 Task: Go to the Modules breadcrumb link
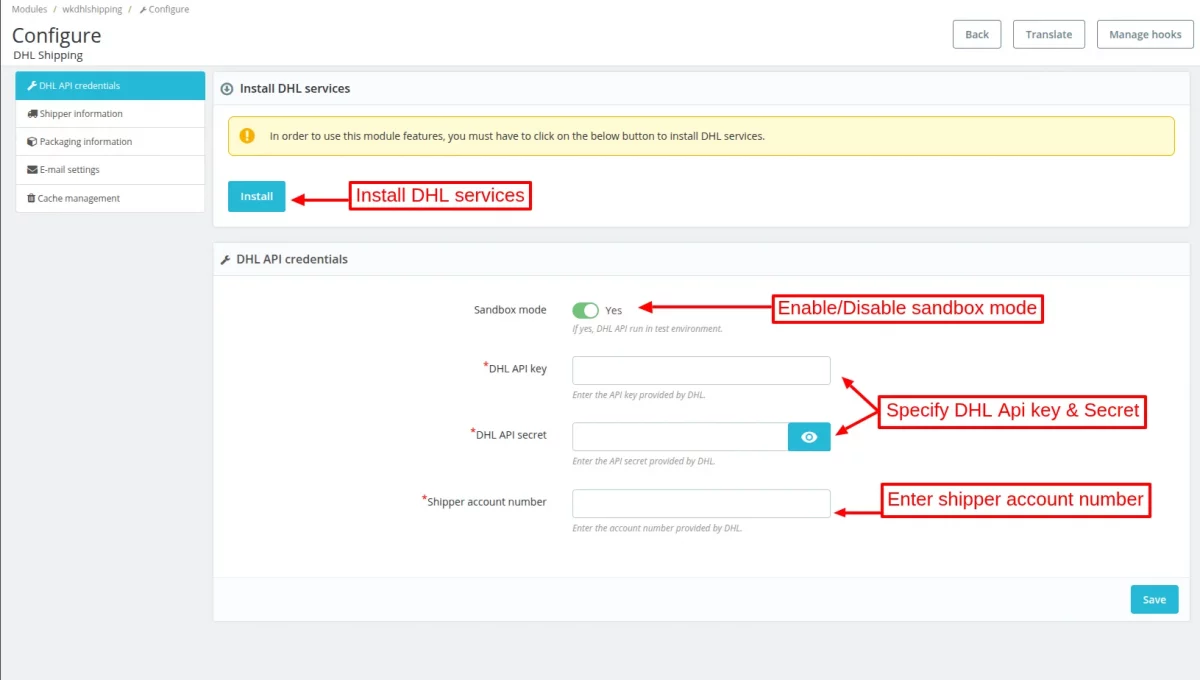click(29, 9)
